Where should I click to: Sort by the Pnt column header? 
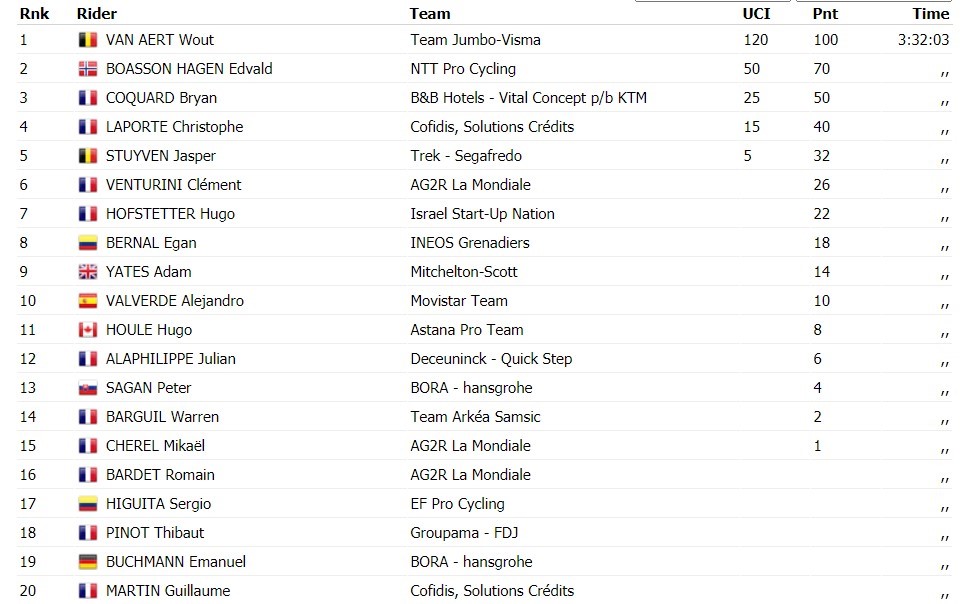pyautogui.click(x=825, y=14)
